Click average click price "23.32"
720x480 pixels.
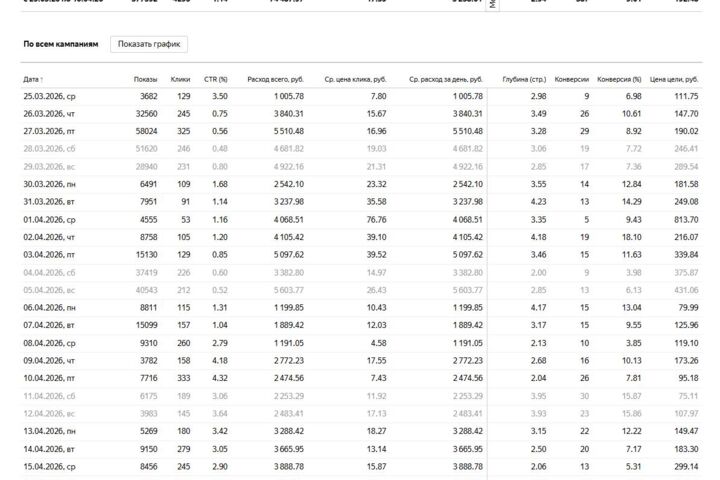(377, 184)
